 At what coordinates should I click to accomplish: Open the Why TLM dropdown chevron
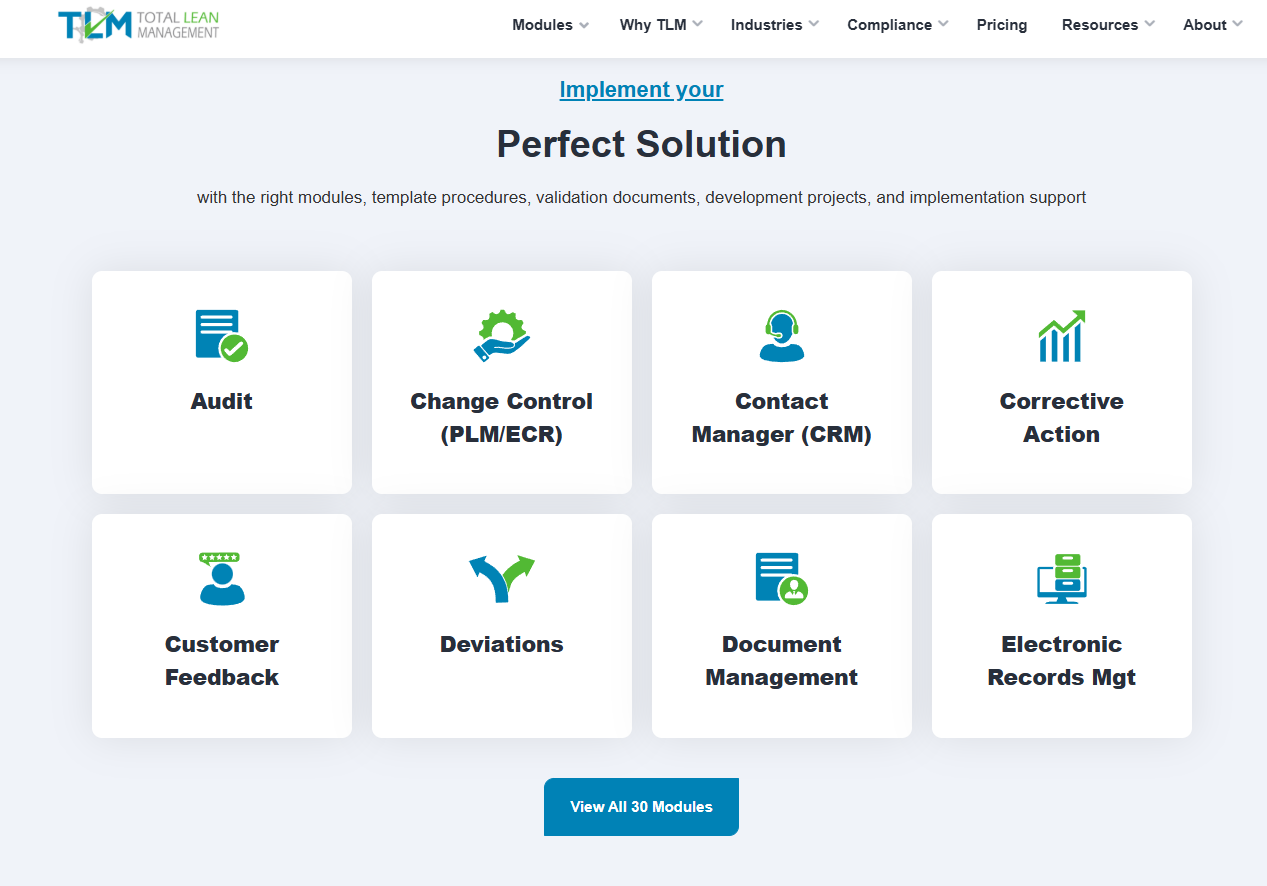coord(697,24)
